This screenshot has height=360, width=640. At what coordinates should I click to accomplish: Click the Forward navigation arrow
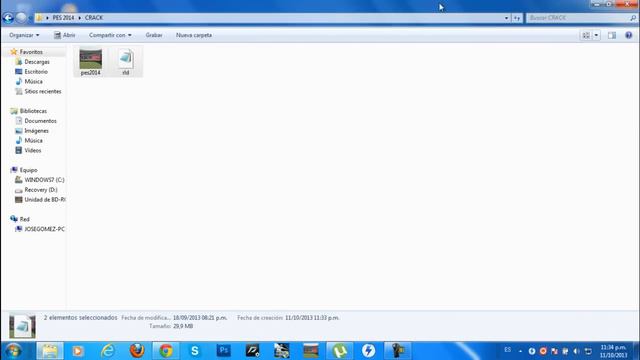point(21,18)
